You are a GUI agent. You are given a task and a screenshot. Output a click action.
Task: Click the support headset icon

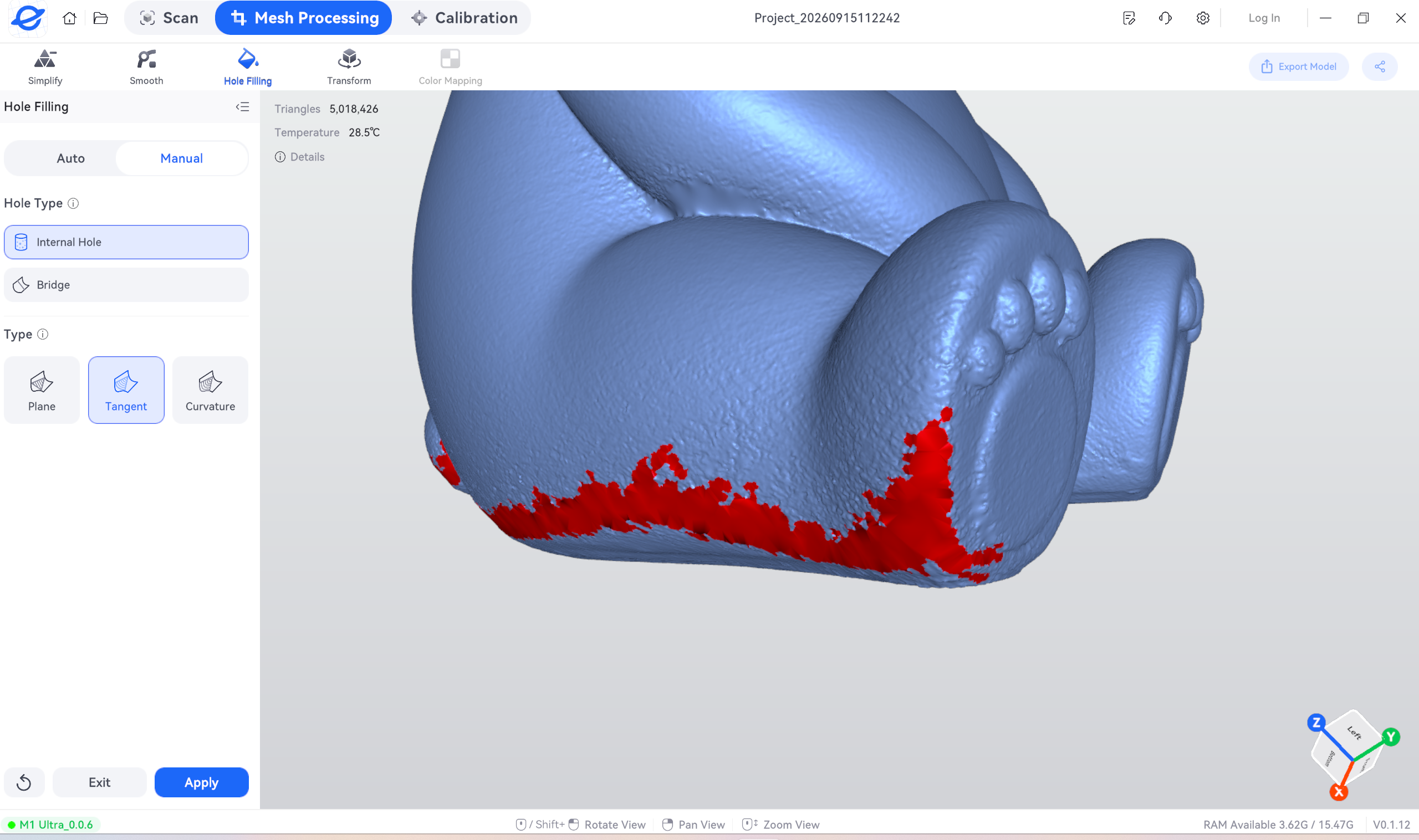pos(1165,18)
